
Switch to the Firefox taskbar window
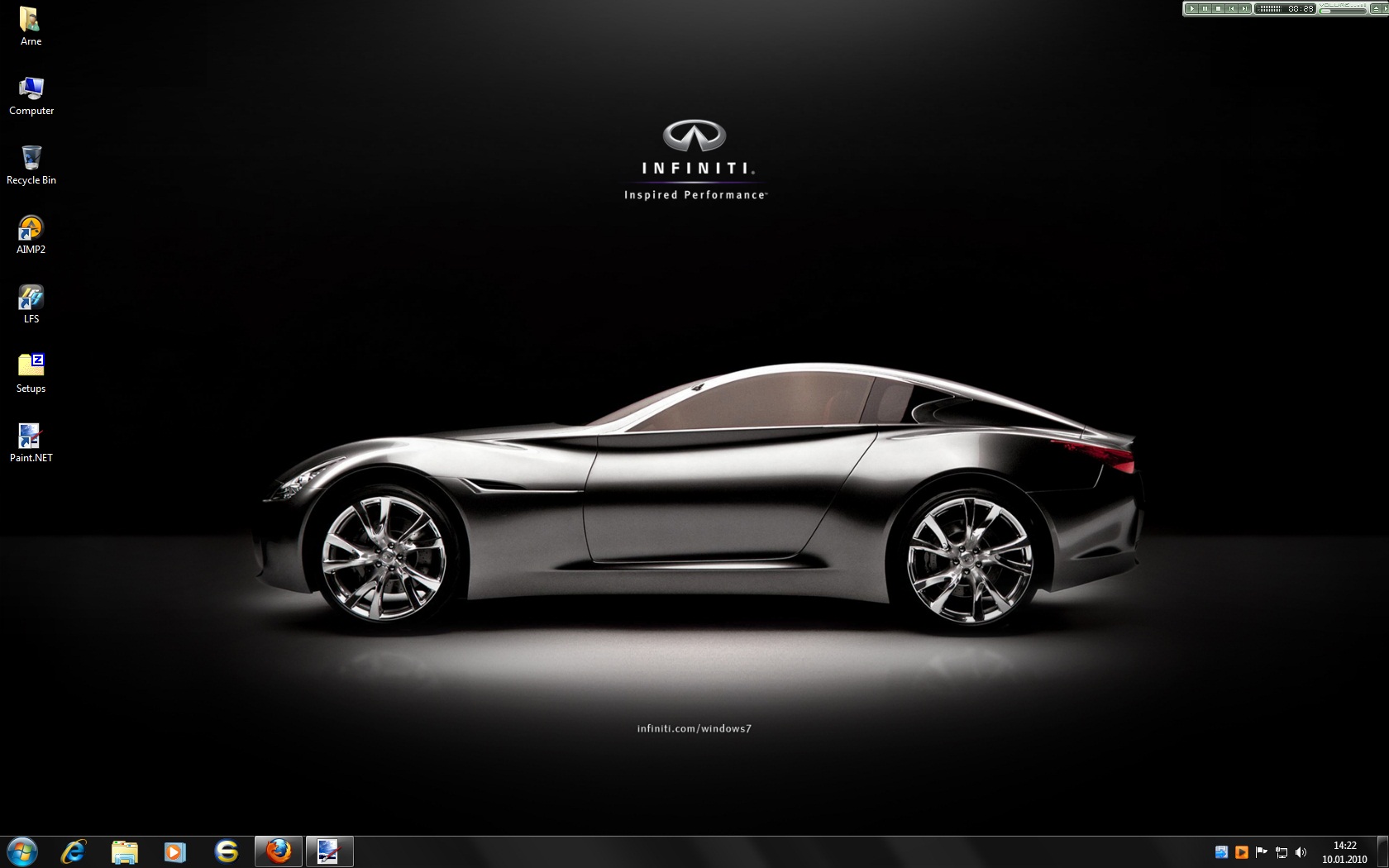(279, 851)
